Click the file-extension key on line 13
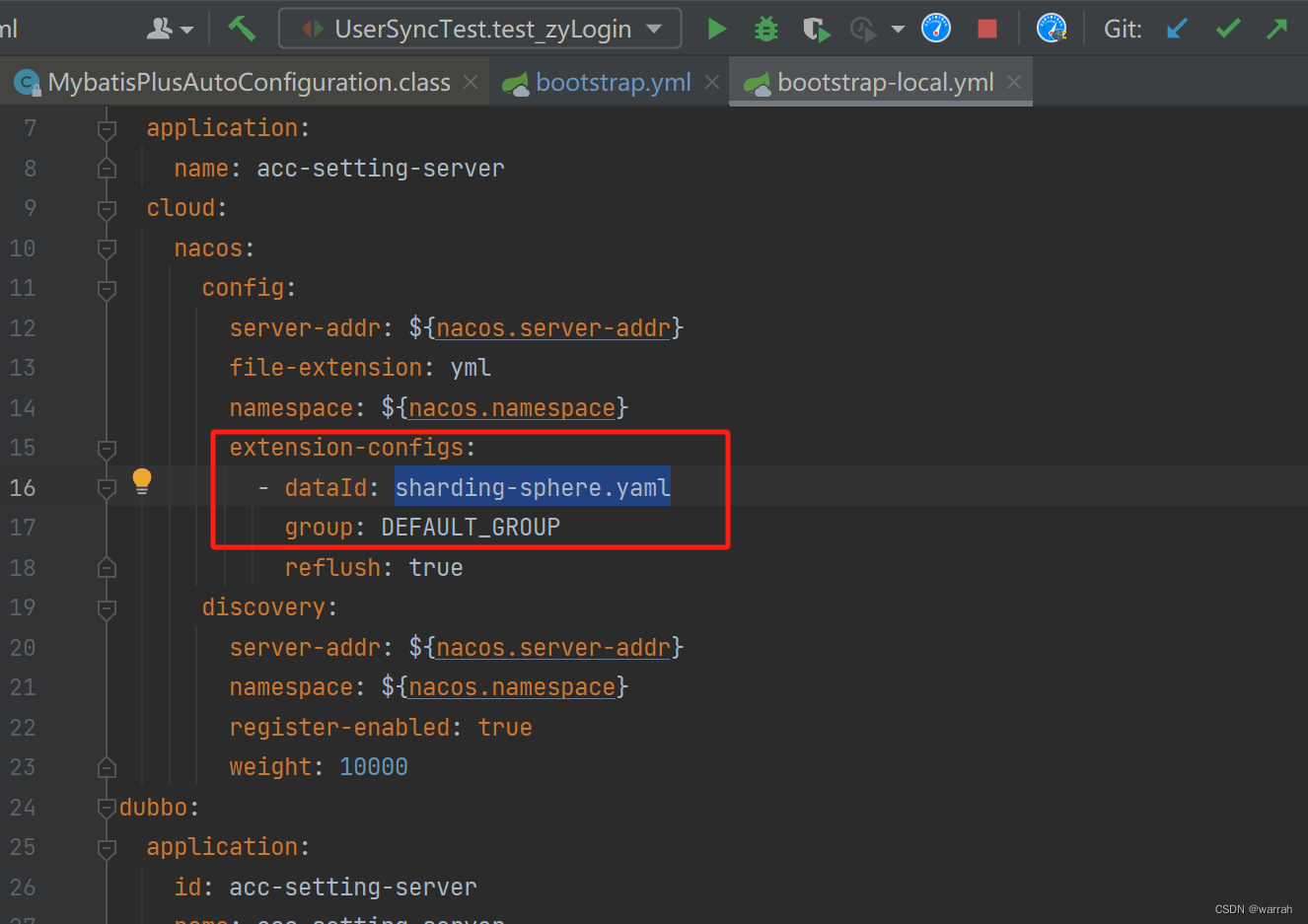Viewport: 1308px width, 924px height. tap(326, 367)
